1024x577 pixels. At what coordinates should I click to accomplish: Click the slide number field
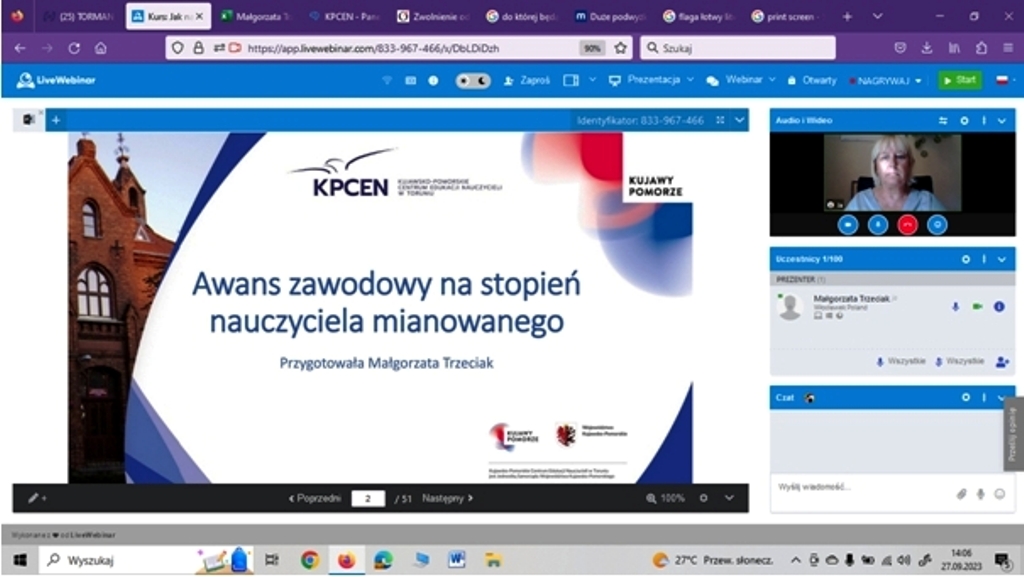pos(368,499)
